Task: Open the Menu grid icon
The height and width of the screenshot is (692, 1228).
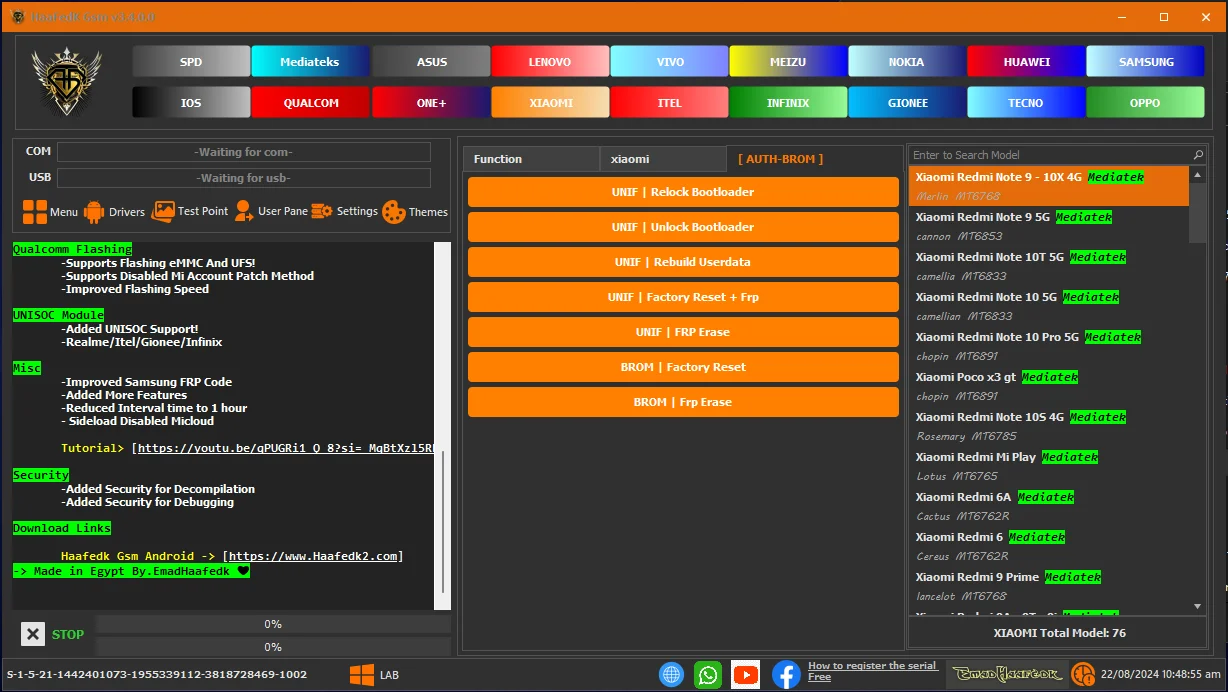Action: pos(35,212)
